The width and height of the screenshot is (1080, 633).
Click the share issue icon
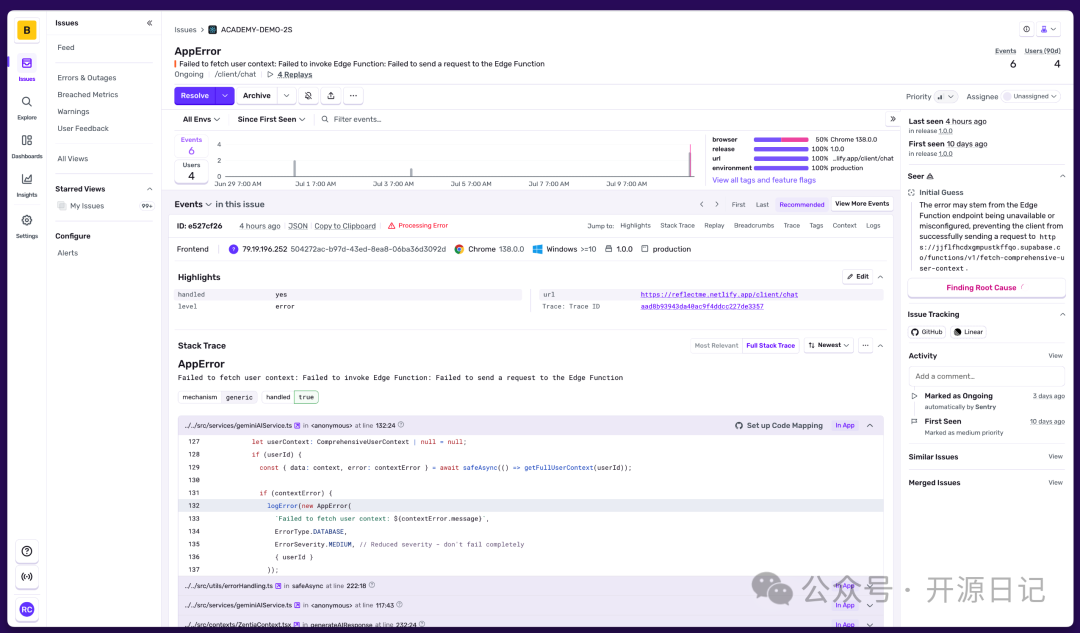point(331,96)
